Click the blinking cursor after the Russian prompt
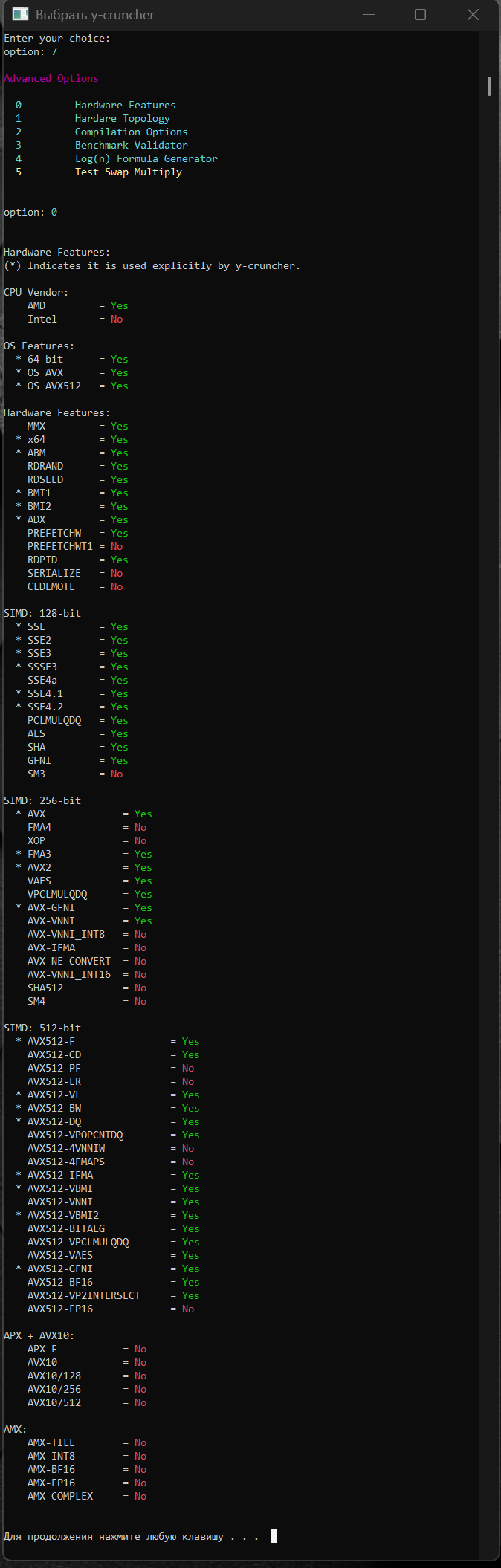The width and height of the screenshot is (501, 1568). (x=274, y=1536)
